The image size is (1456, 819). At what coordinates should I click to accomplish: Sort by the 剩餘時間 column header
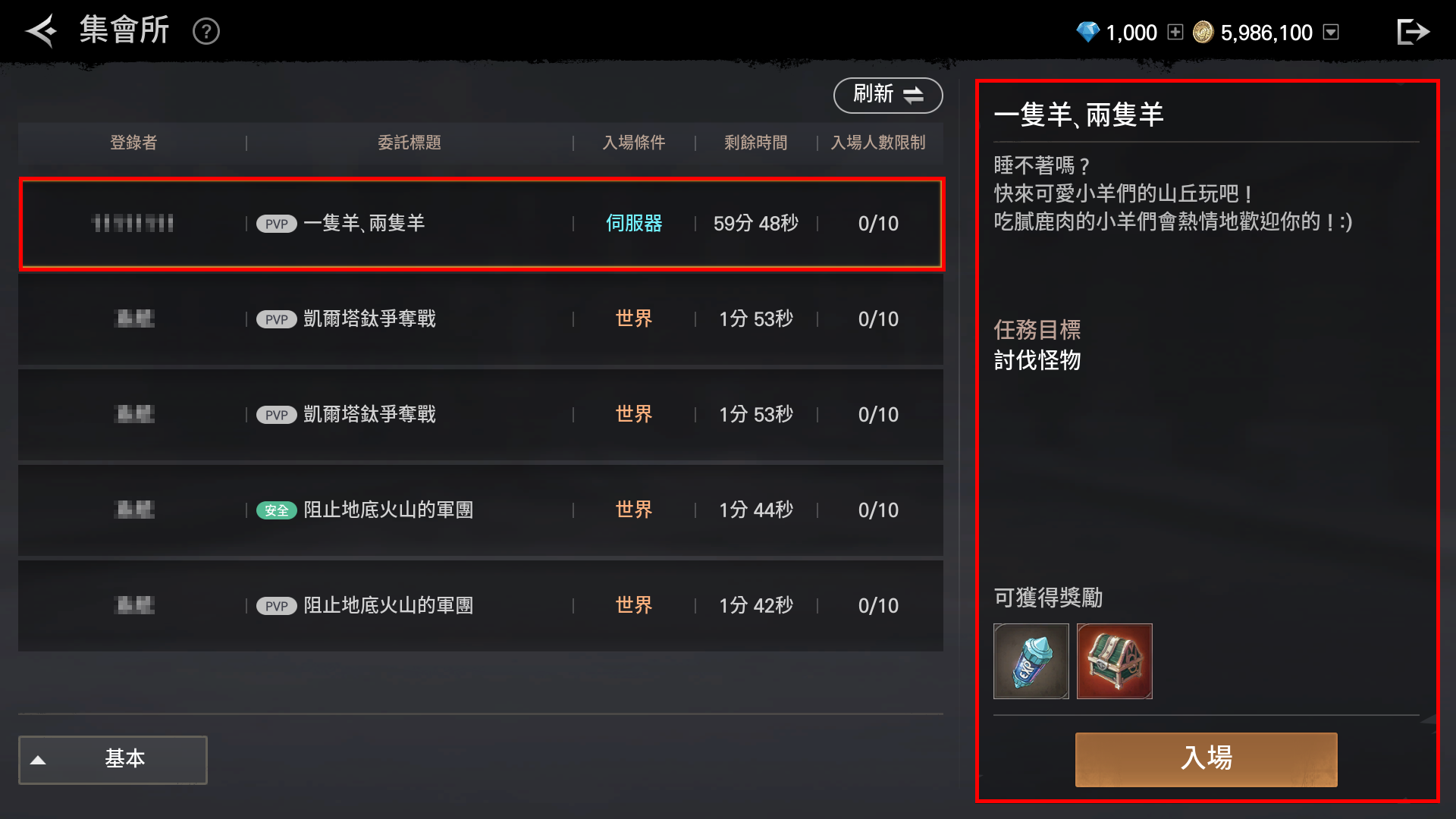pyautogui.click(x=755, y=143)
